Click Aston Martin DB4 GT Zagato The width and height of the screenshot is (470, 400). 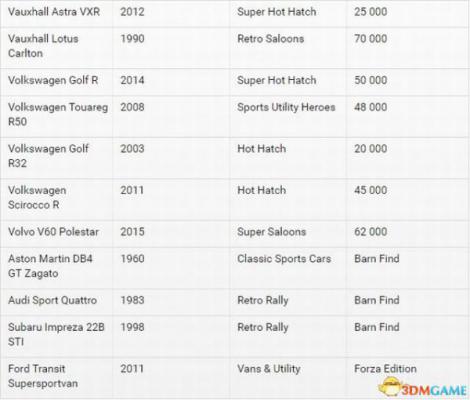click(x=50, y=266)
